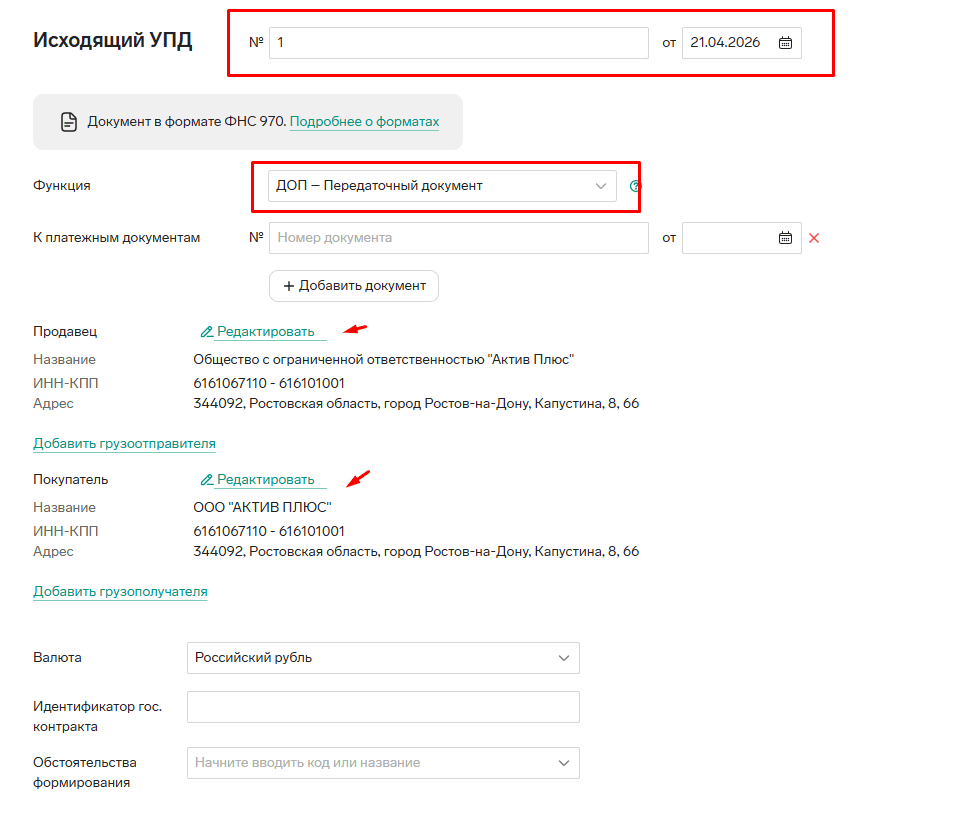Click the document icon in the ФНС 970 banner
This screenshot has width=974, height=813.
click(69, 122)
